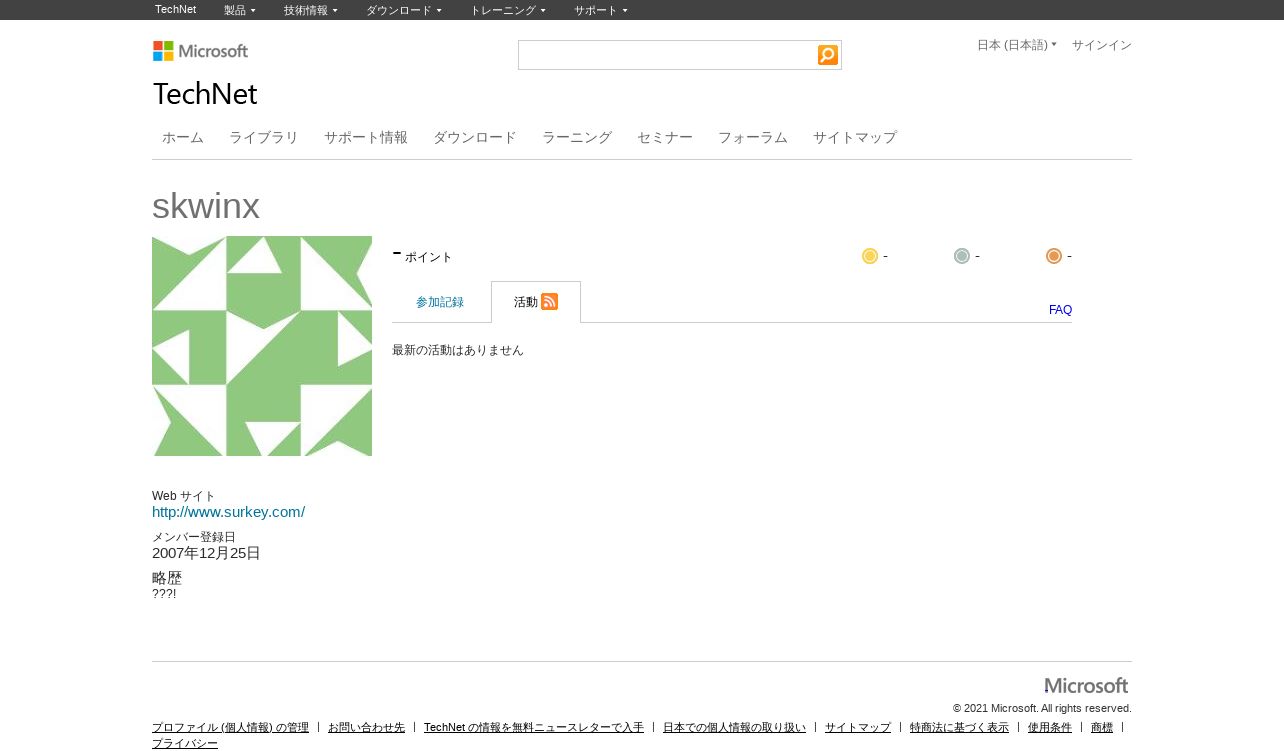Switch to the 参加記録 tab

pyautogui.click(x=440, y=302)
